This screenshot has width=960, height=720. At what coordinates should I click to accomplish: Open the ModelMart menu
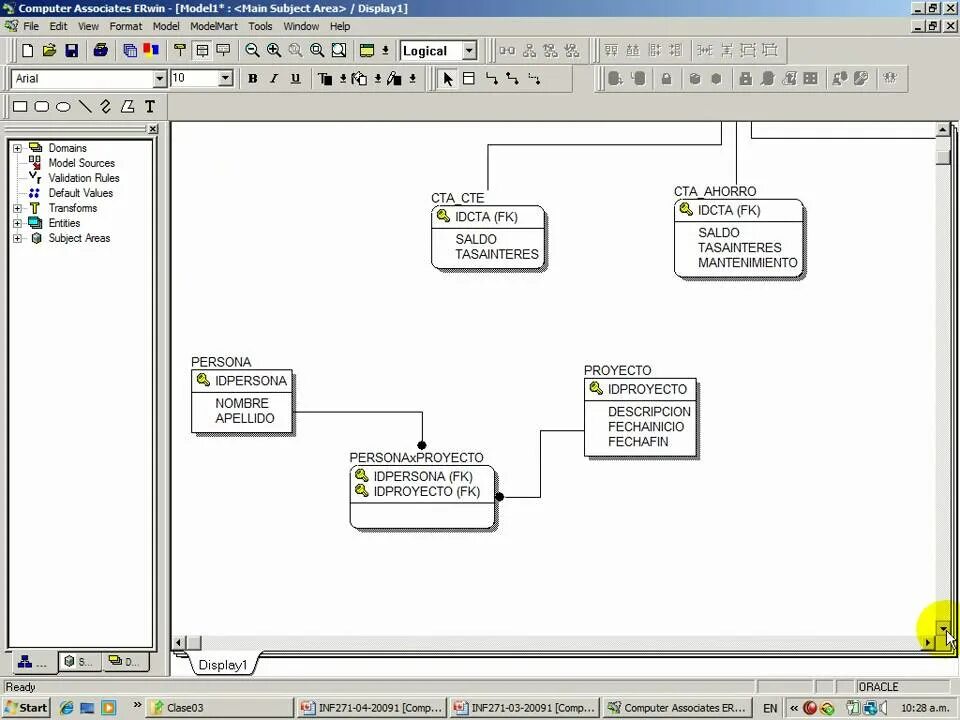(212, 26)
